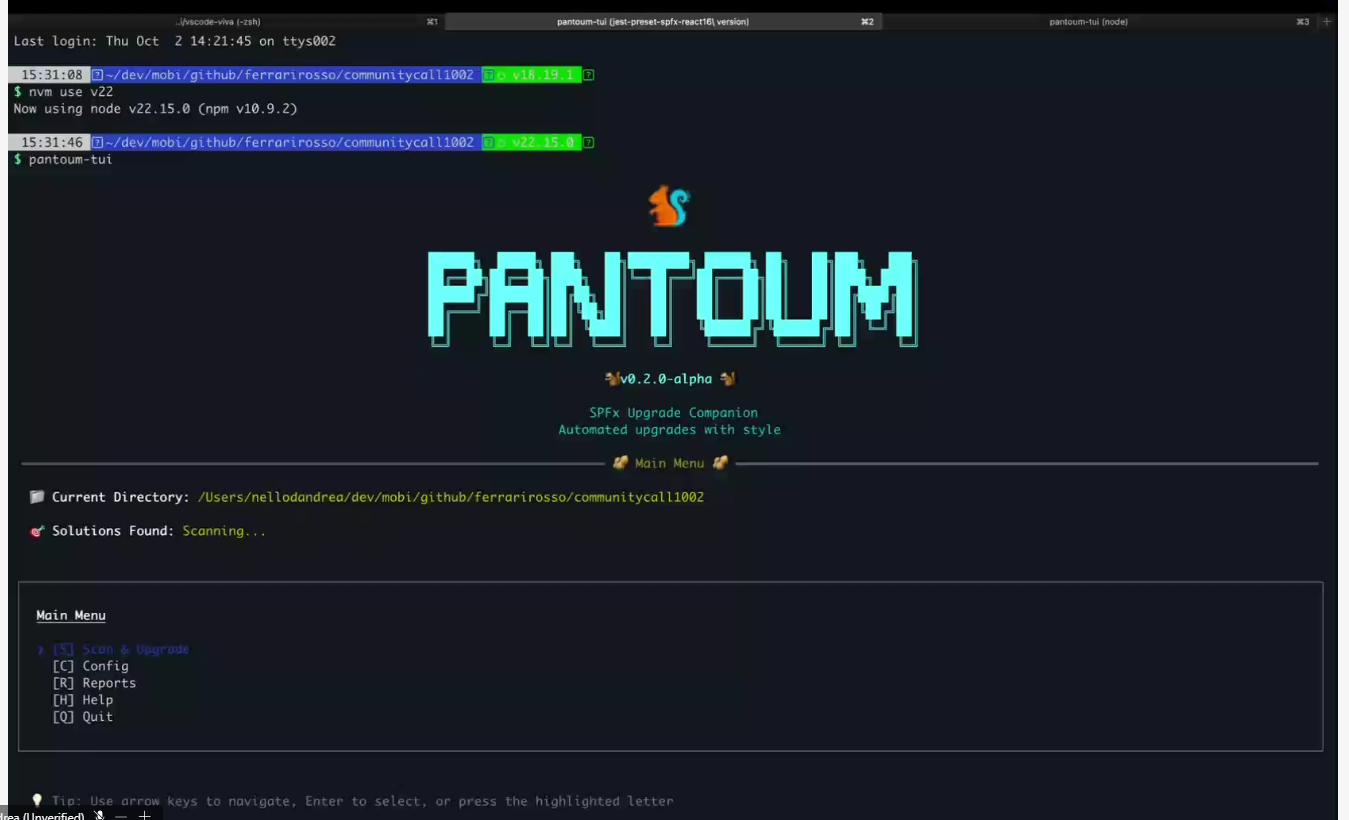This screenshot has width=1349, height=820.
Task: Click the Current Directory path in yellow
Action: tap(450, 497)
